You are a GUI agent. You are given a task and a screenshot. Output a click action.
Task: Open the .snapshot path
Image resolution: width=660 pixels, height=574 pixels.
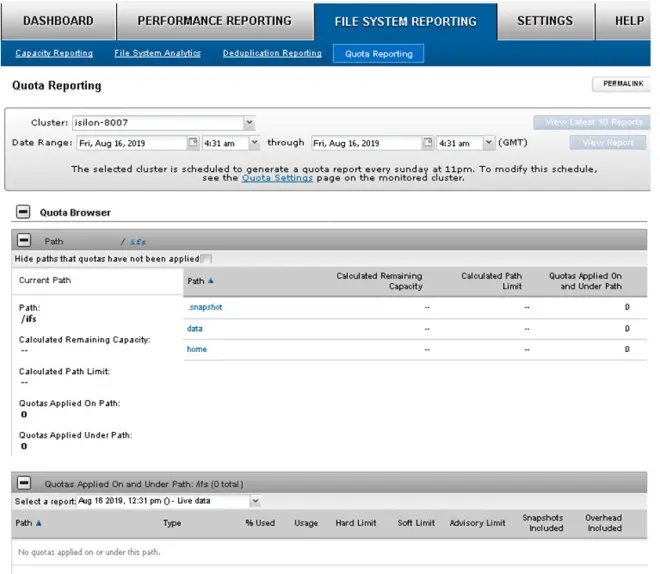[205, 307]
